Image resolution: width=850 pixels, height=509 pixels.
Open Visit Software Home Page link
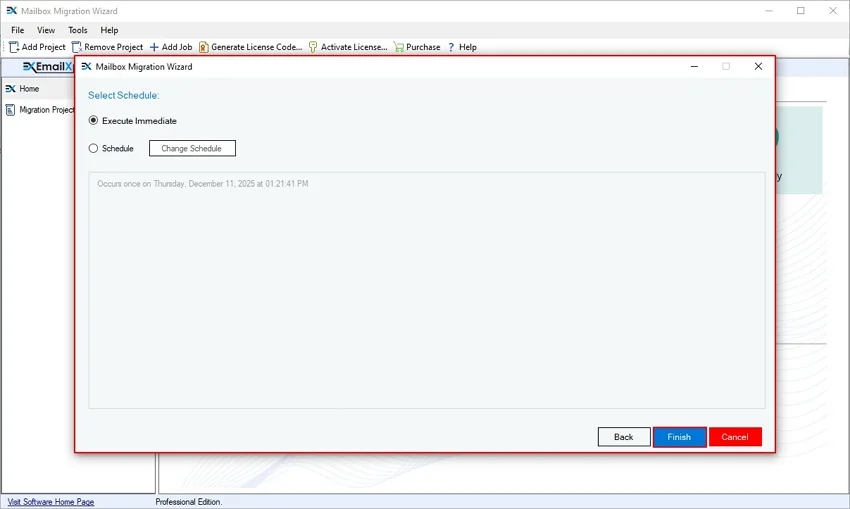51,502
